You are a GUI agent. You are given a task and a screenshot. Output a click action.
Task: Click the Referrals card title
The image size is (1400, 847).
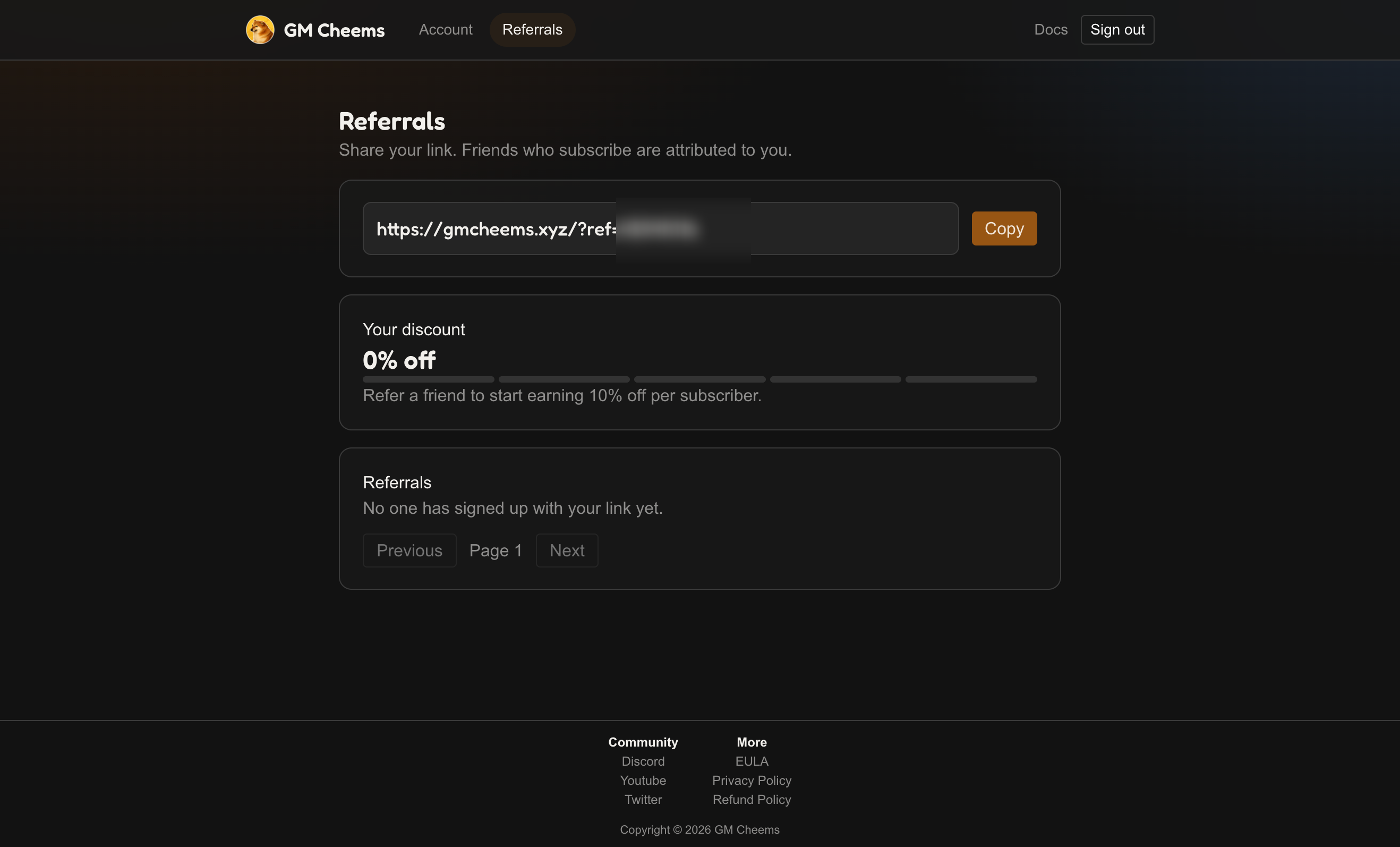tap(397, 482)
